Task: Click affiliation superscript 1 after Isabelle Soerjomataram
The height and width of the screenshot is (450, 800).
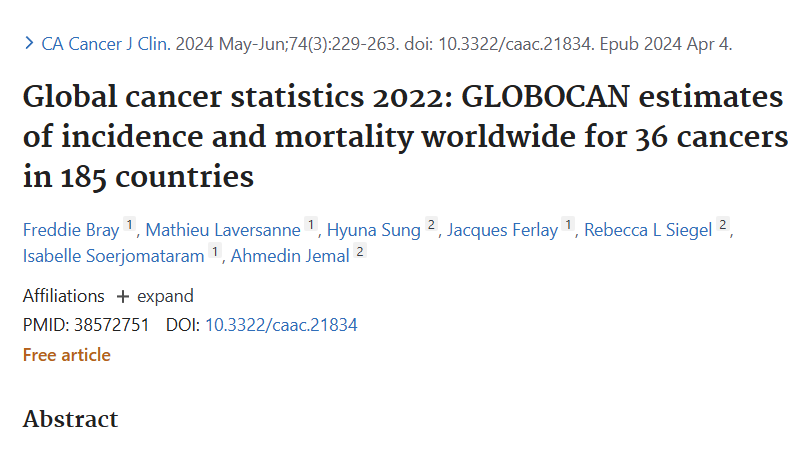Action: click(x=214, y=251)
